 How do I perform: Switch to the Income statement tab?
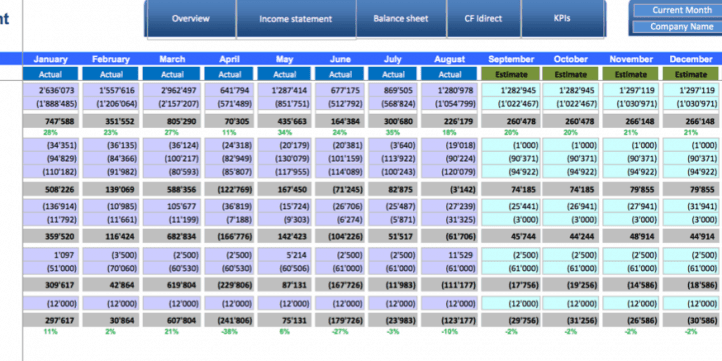296,19
